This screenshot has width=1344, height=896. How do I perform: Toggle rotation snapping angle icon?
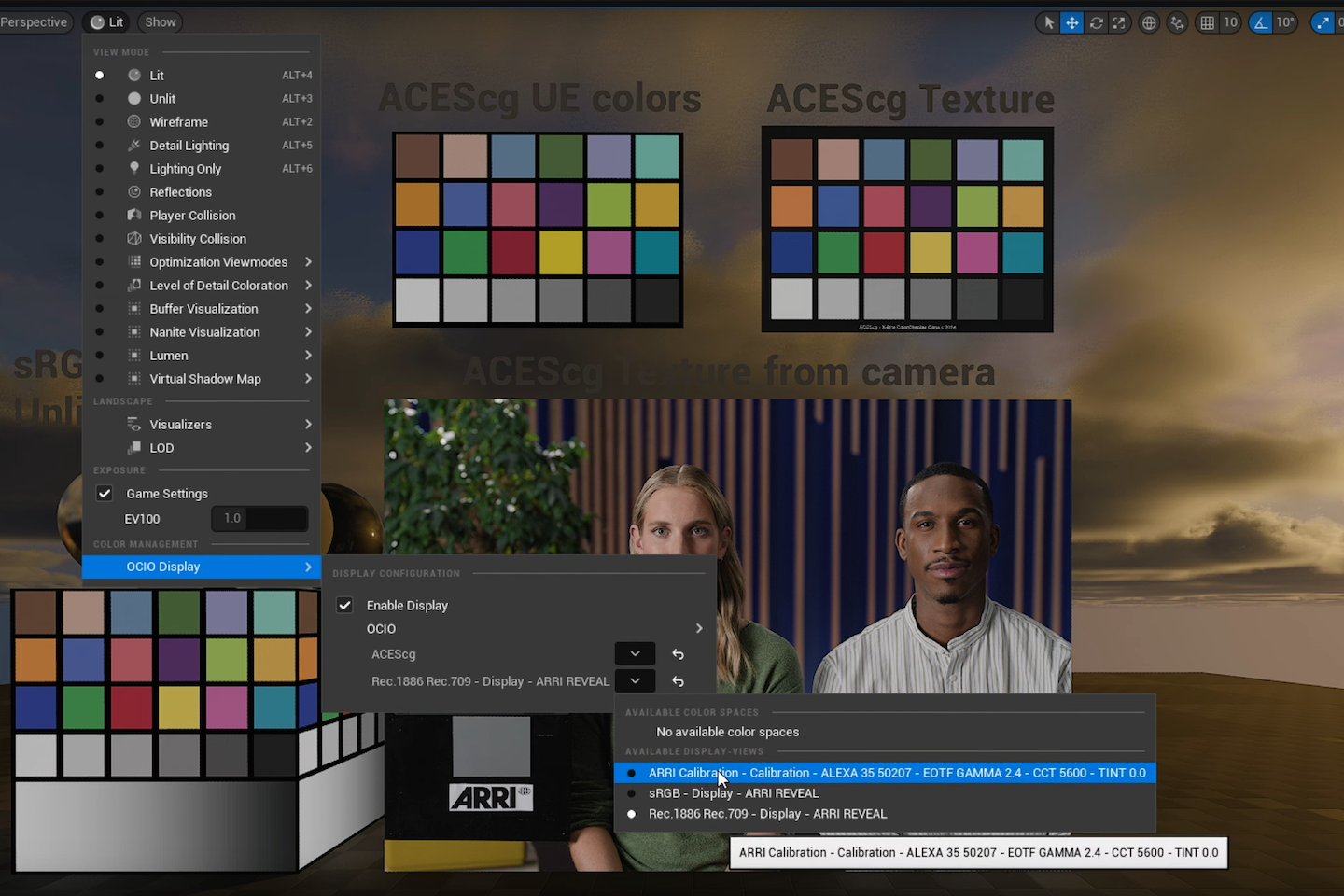pos(1262,22)
